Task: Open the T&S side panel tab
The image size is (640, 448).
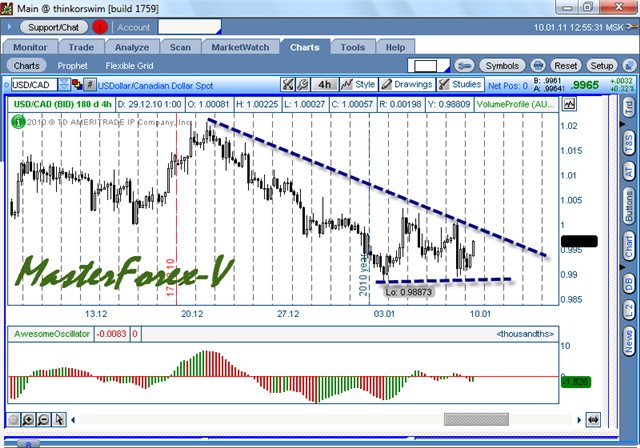Action: pyautogui.click(x=629, y=143)
